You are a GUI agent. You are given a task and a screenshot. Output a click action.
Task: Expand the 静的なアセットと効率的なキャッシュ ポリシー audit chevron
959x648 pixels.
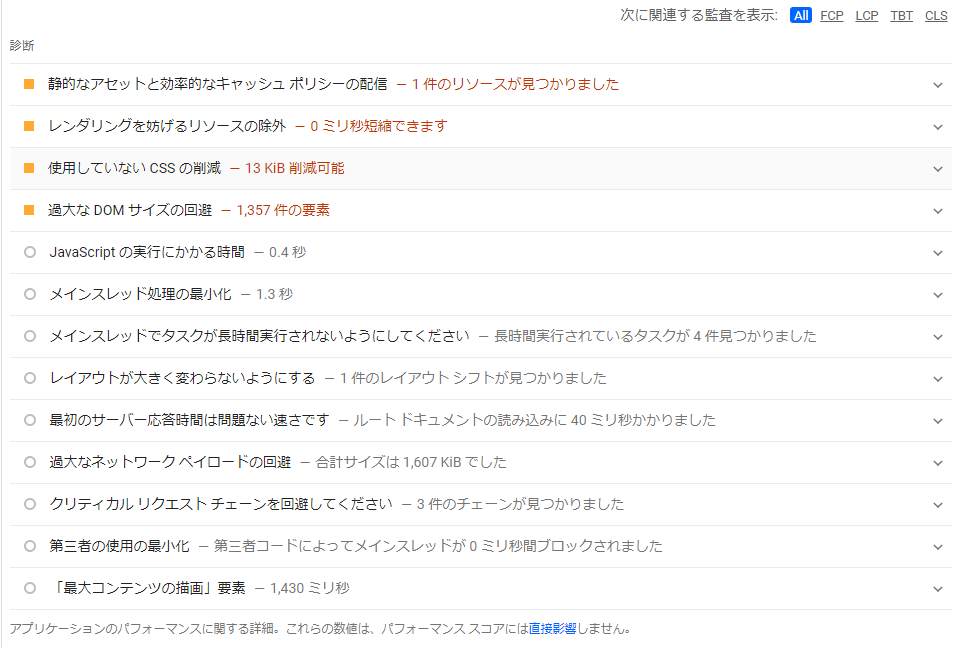click(938, 85)
